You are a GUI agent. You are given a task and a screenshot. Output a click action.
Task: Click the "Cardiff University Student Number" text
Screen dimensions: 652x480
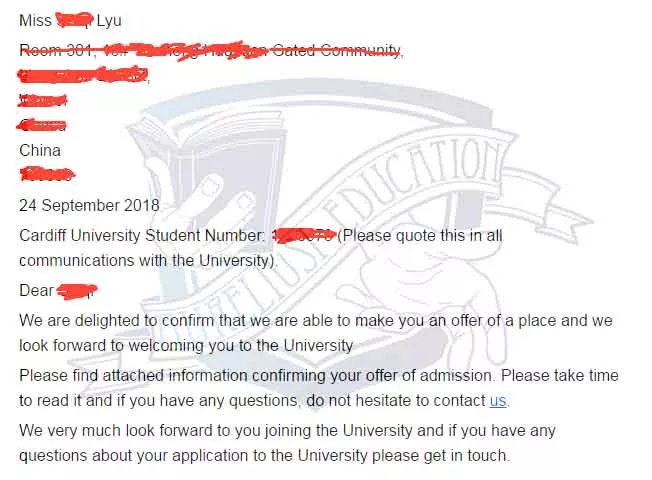tap(142, 235)
